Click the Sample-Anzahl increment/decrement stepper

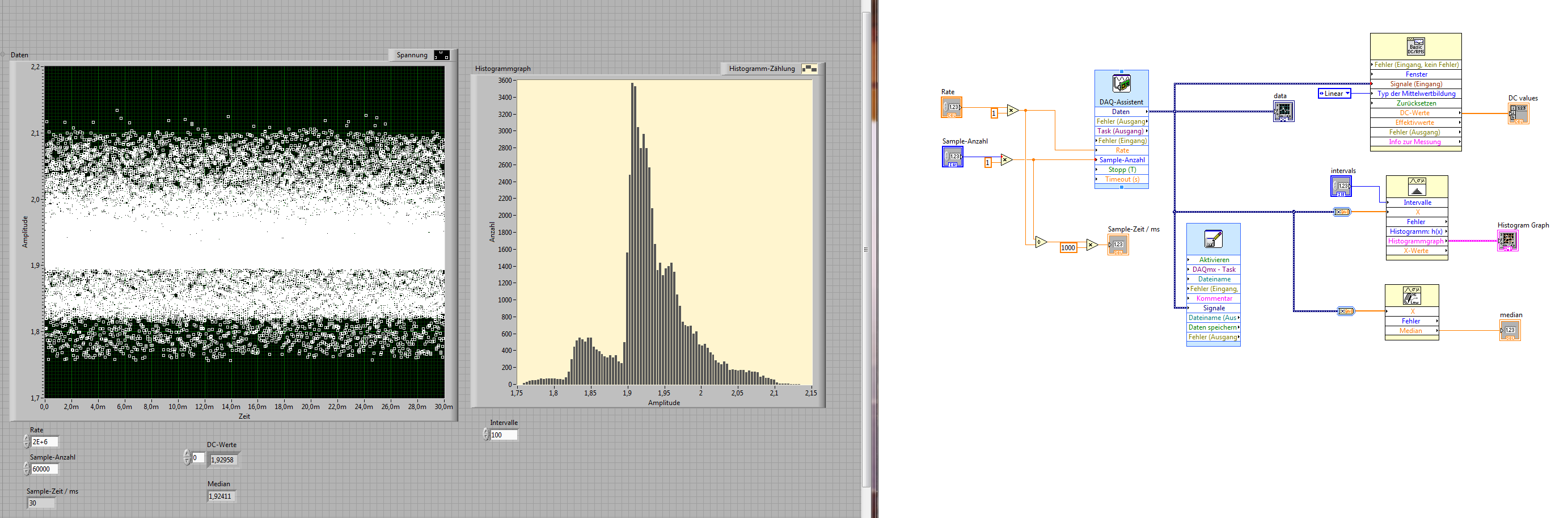[26, 469]
